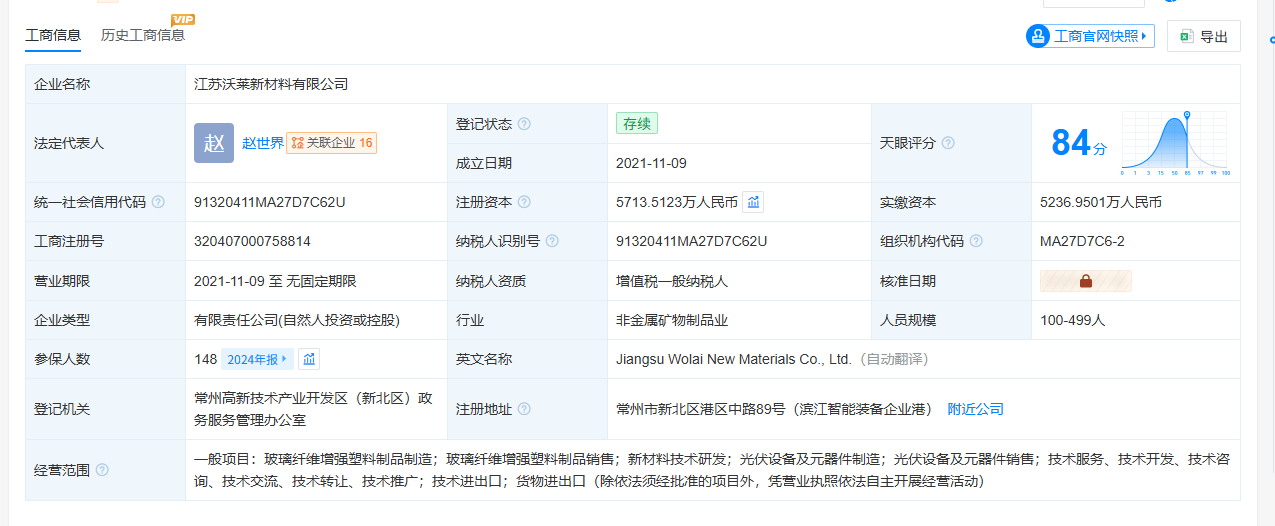Click the 84分 score value

[x=1079, y=144]
